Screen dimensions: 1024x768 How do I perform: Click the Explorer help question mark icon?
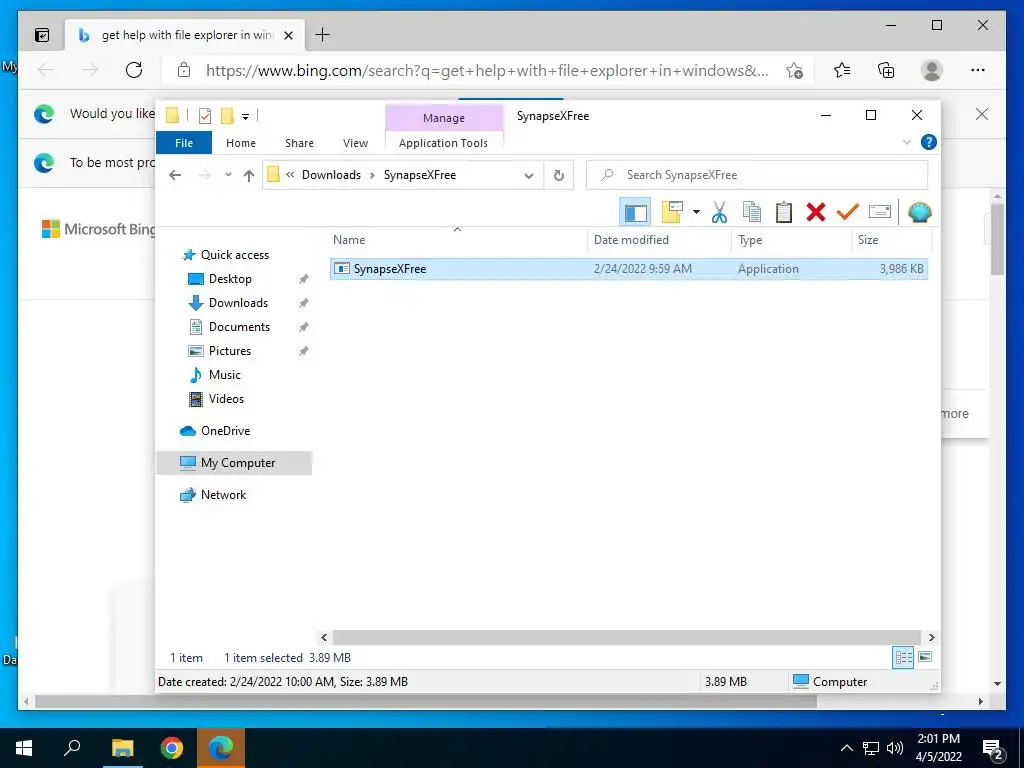(929, 142)
